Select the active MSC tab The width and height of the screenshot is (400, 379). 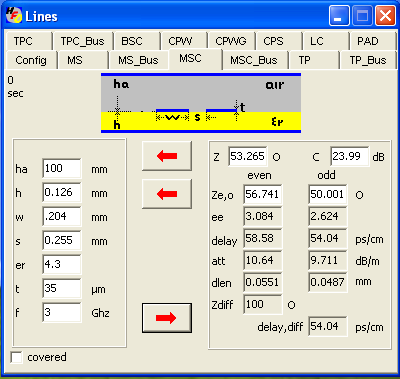195,59
